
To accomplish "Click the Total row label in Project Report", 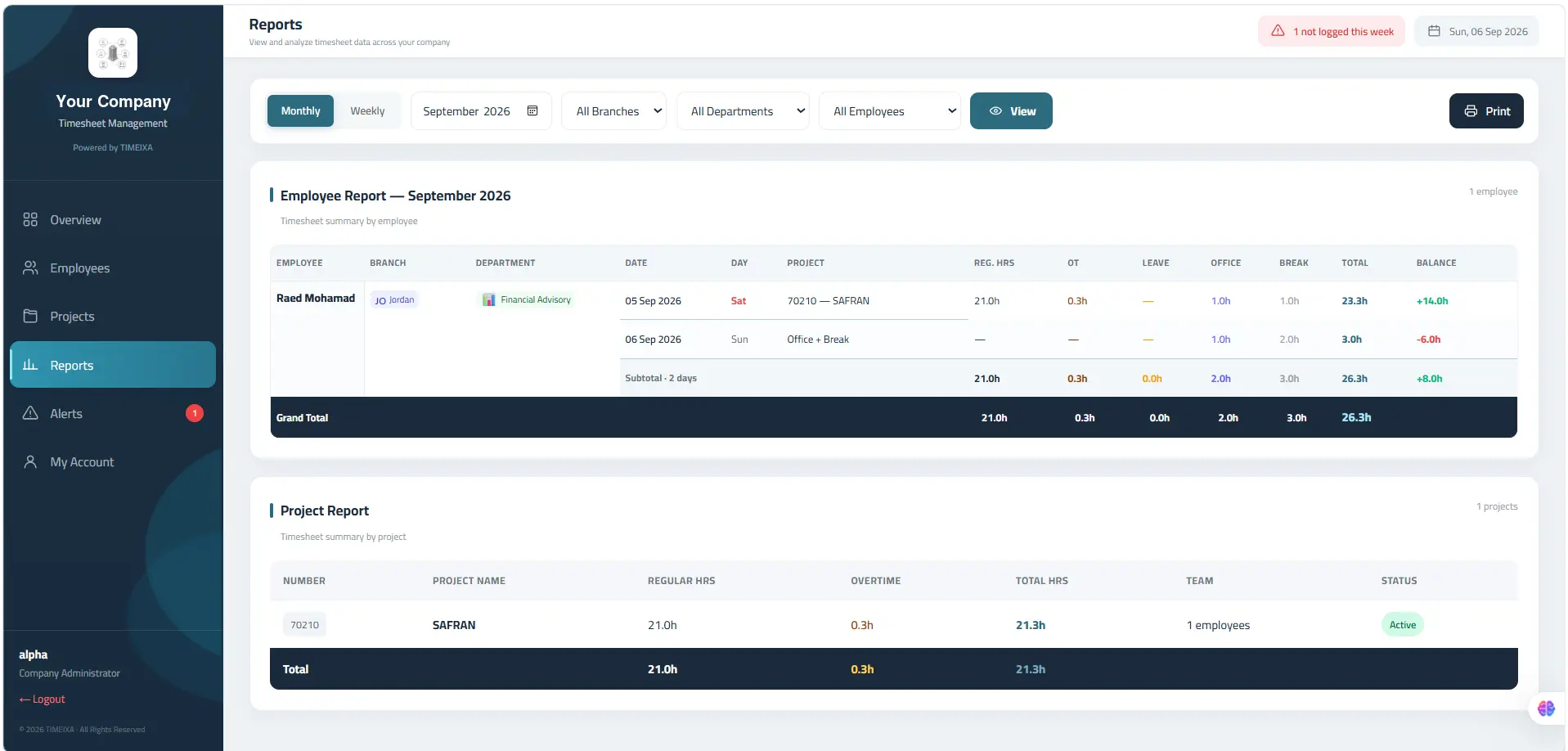I will click(x=295, y=669).
